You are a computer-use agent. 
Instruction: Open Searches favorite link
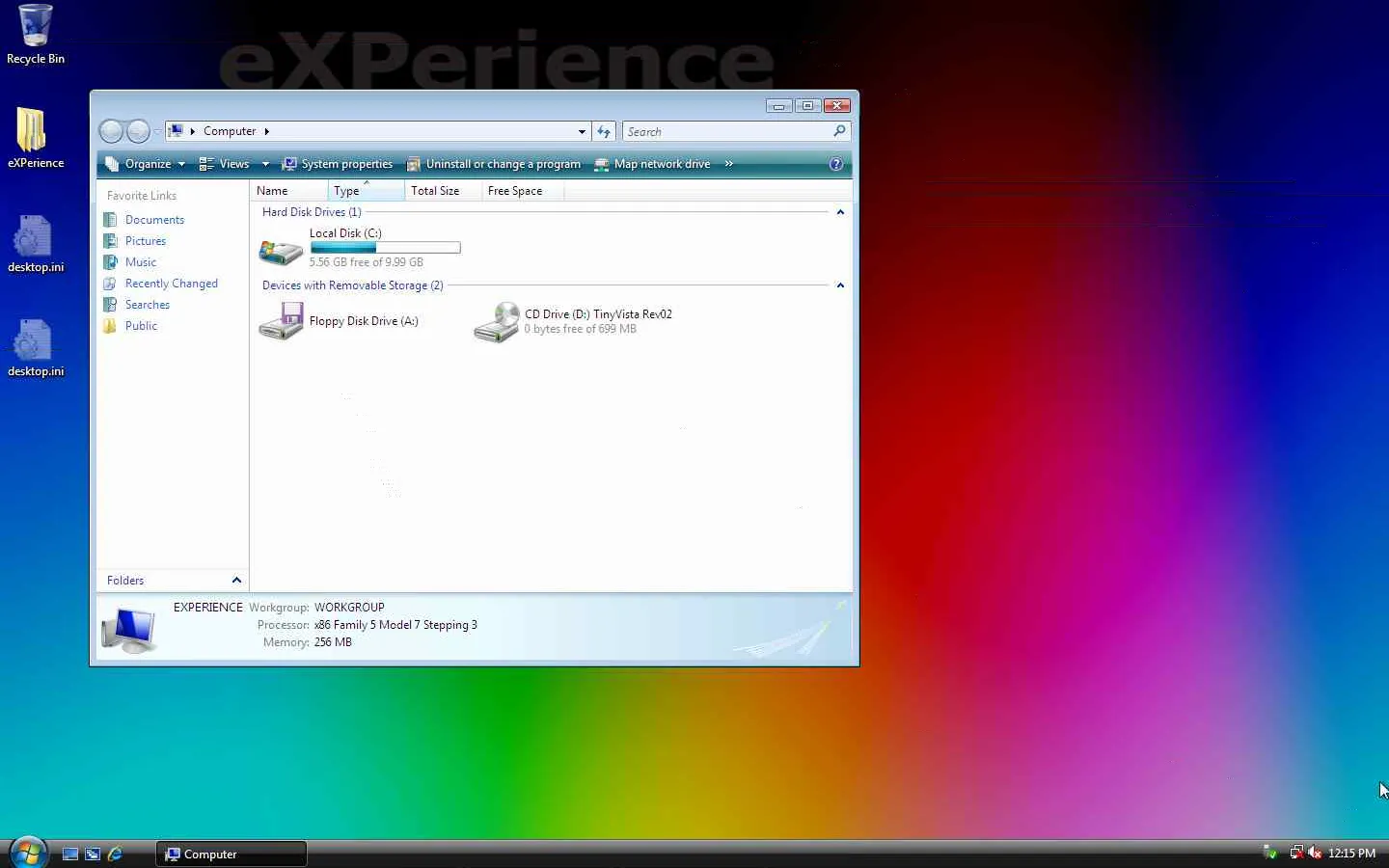click(x=147, y=305)
